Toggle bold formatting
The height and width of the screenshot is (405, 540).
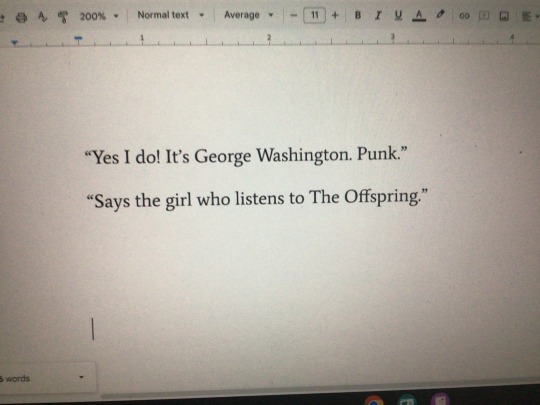click(358, 15)
